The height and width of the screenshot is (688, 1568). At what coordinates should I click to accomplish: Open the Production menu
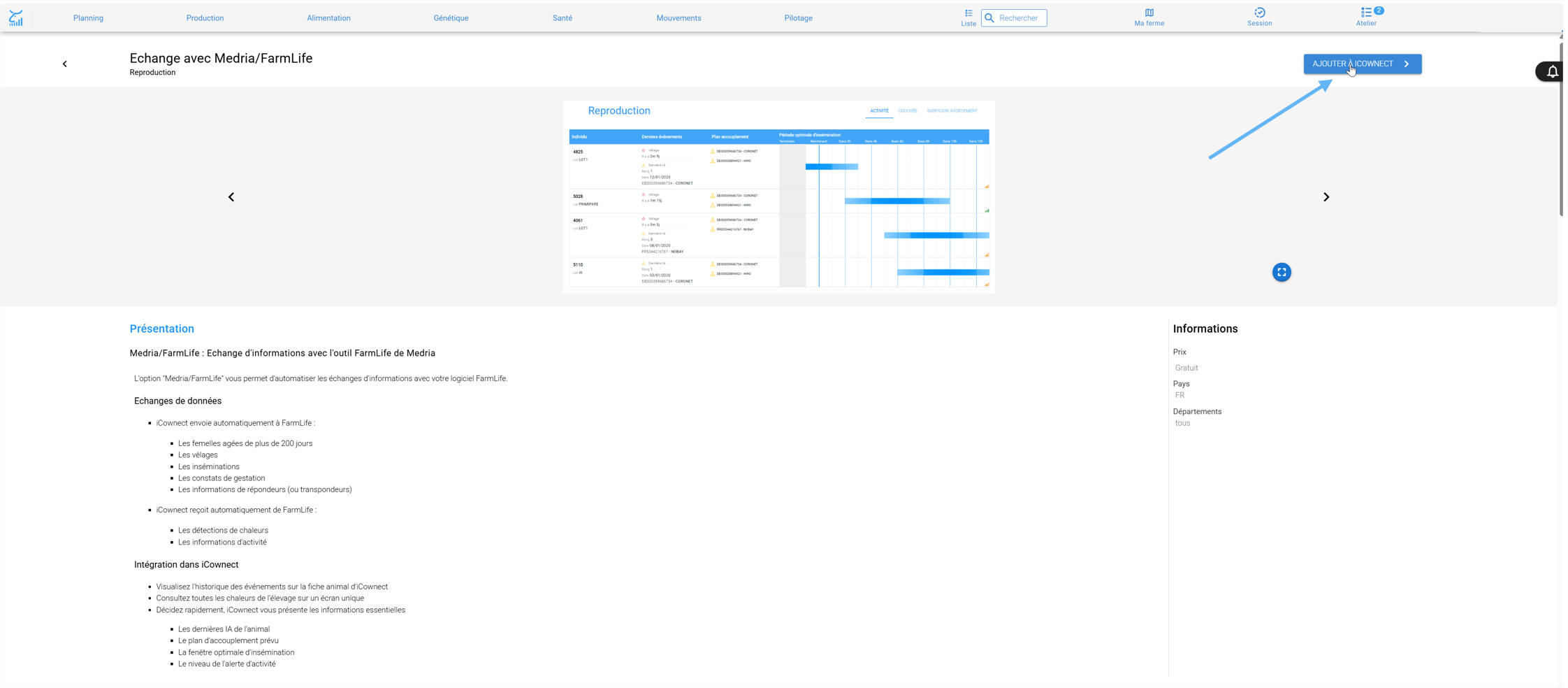[205, 18]
